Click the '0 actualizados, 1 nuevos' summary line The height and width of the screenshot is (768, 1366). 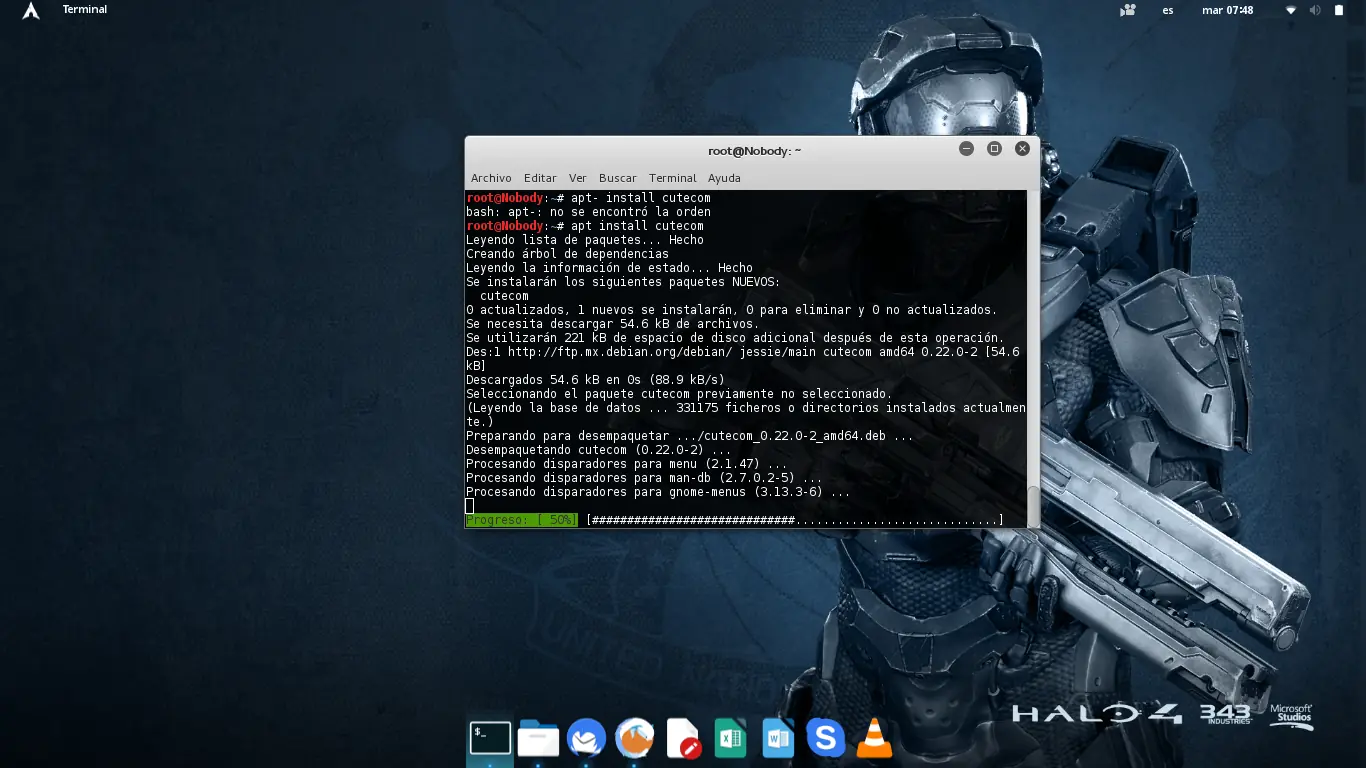pyautogui.click(x=731, y=310)
